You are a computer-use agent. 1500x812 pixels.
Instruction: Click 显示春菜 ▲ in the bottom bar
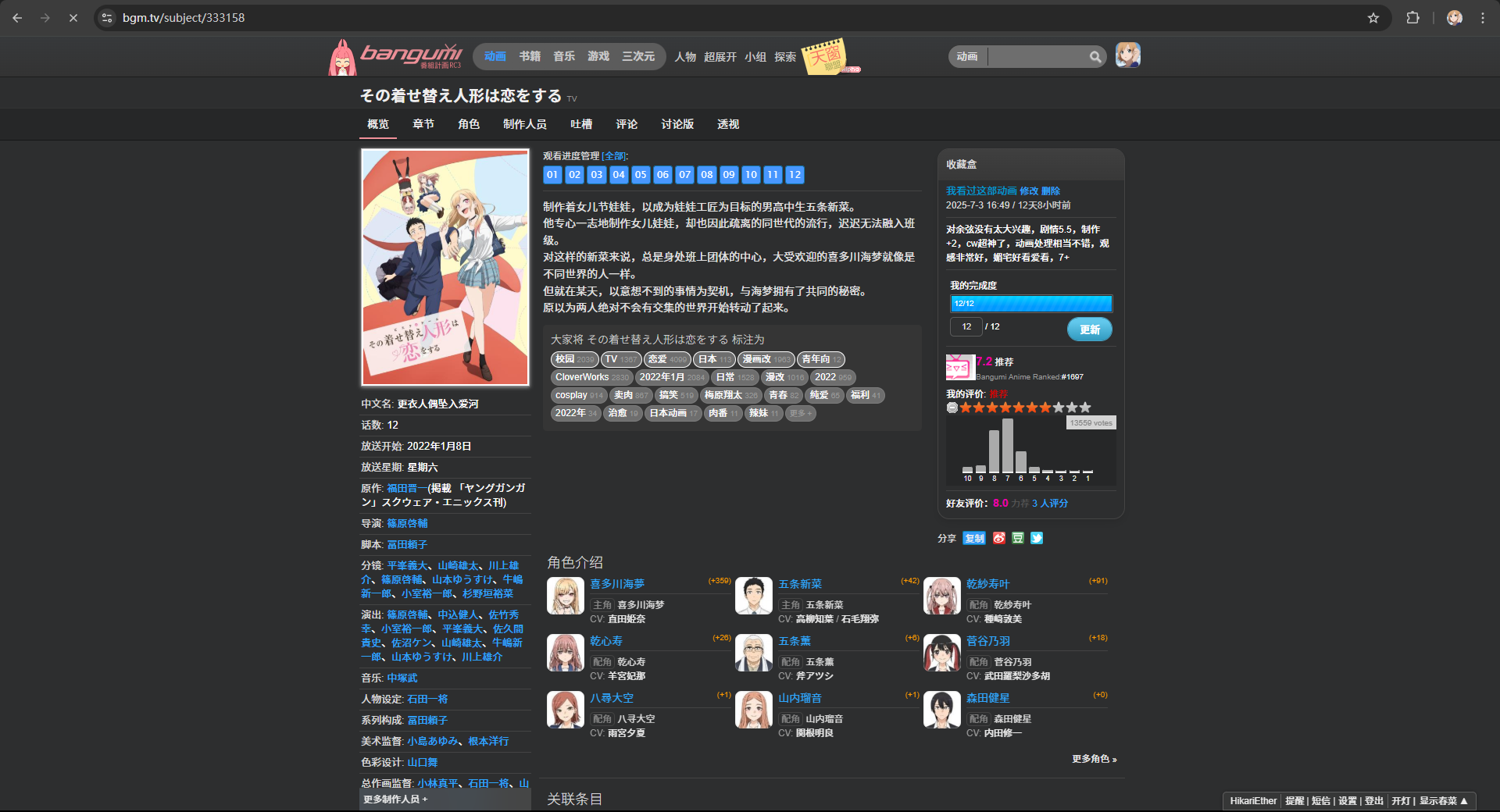pos(1444,801)
